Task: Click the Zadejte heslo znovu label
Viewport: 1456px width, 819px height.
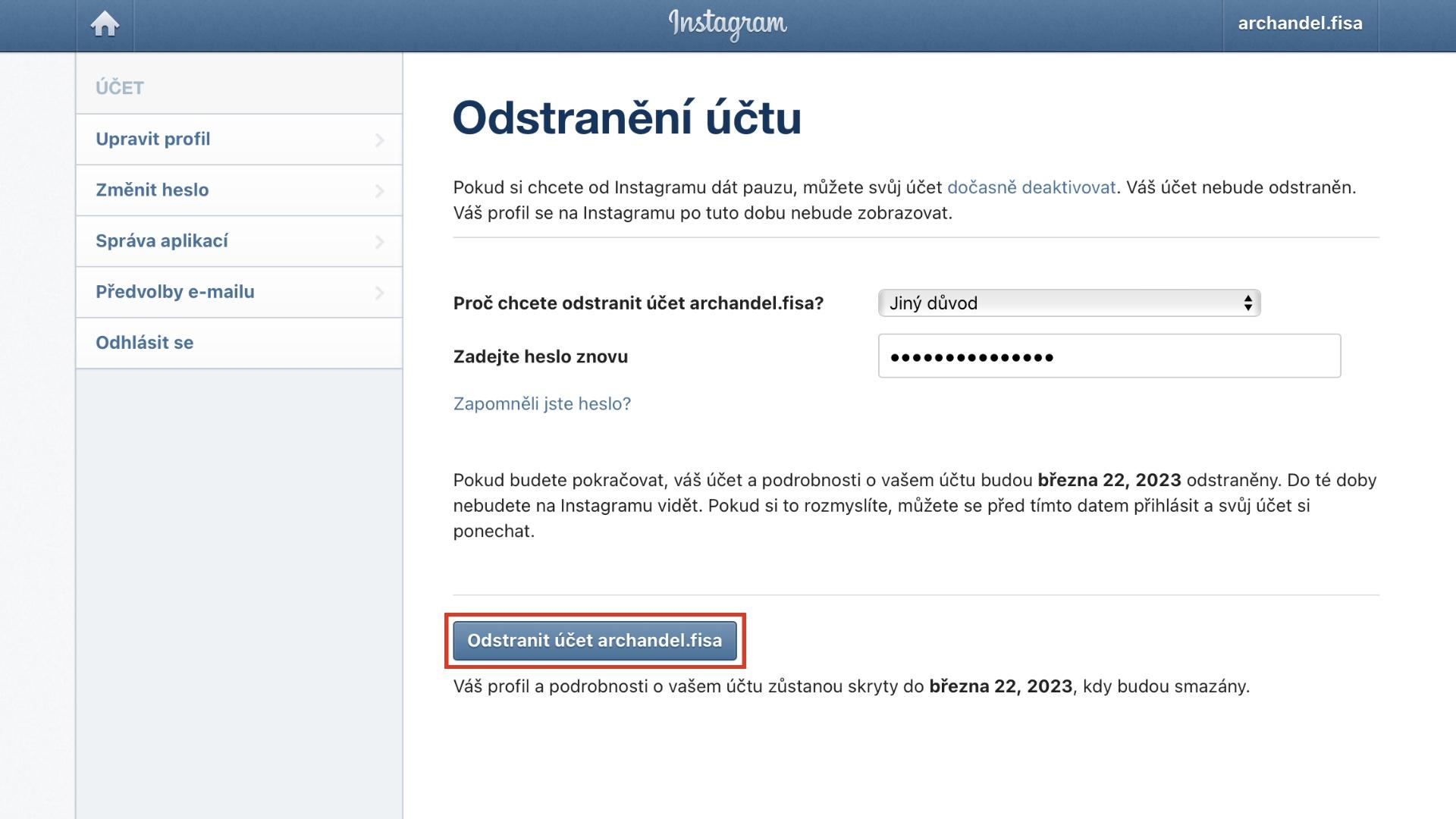Action: coord(541,356)
